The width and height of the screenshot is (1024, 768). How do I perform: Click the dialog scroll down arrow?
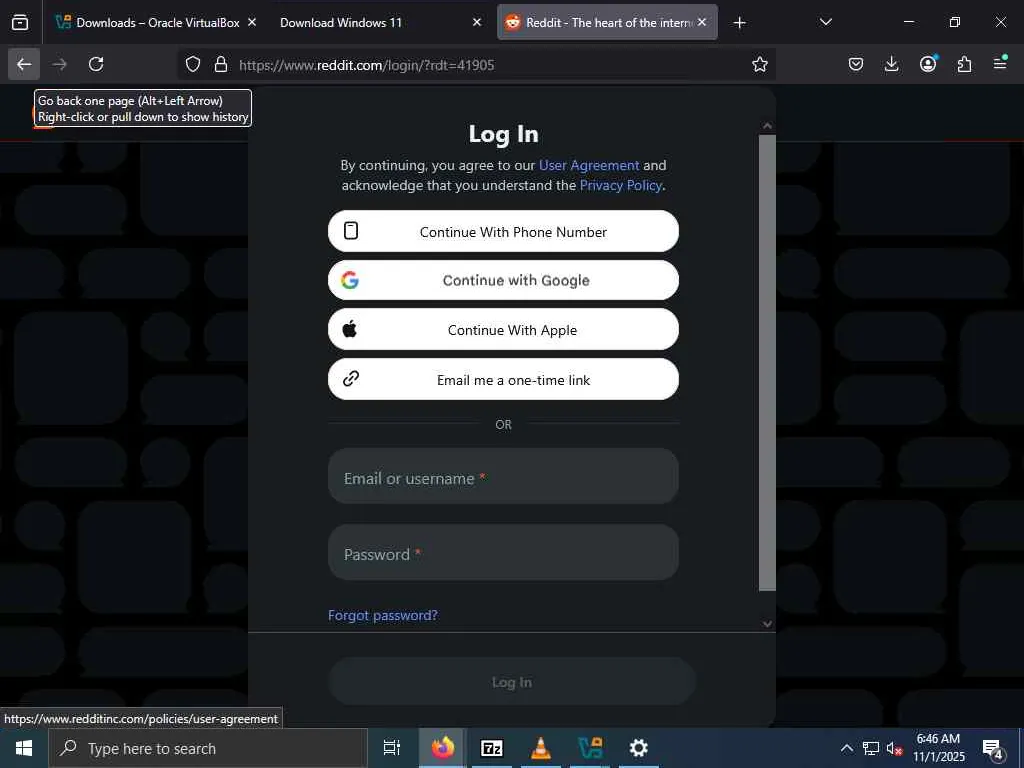pos(767,624)
